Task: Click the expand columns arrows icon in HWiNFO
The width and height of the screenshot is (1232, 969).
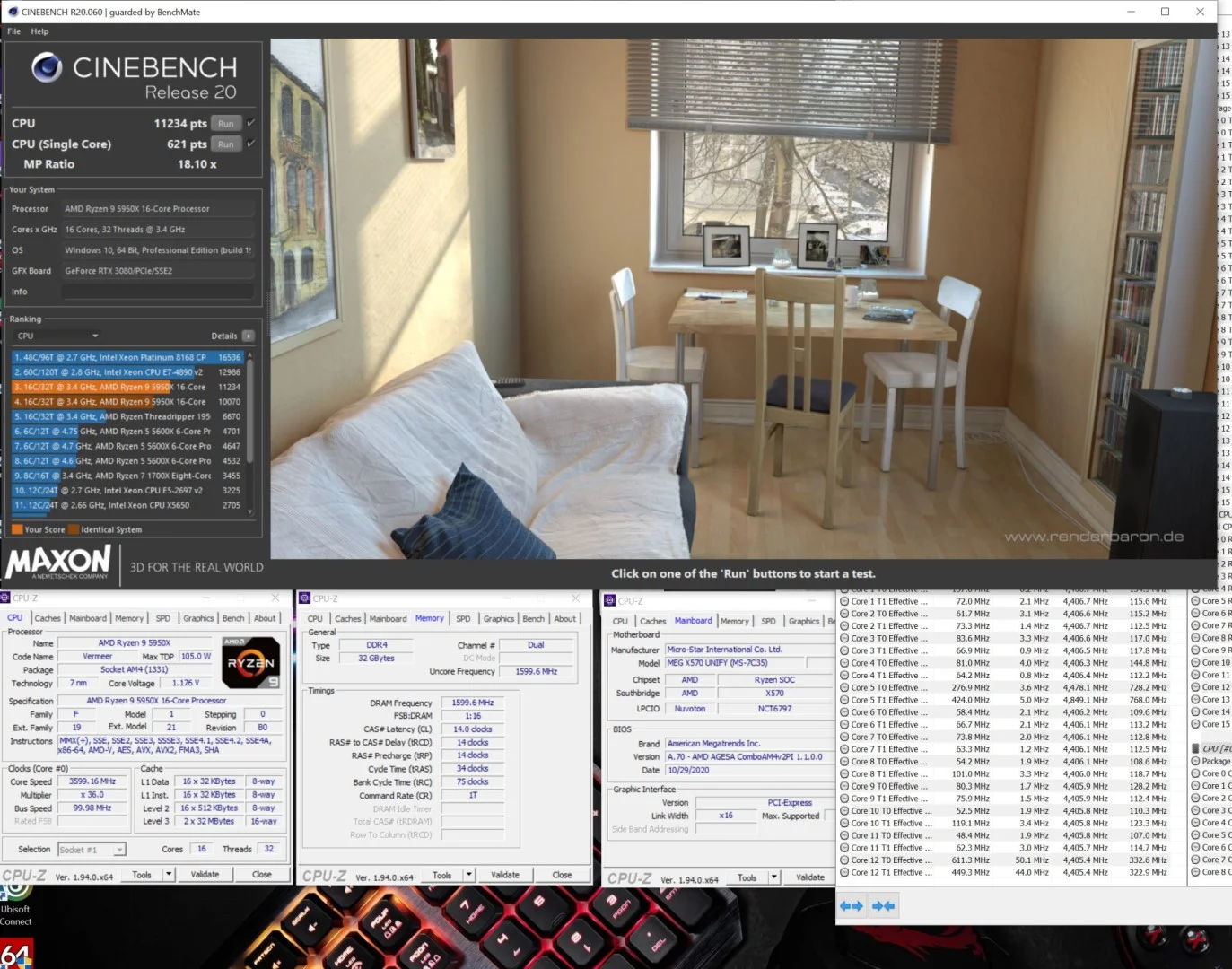Action: pyautogui.click(x=852, y=906)
